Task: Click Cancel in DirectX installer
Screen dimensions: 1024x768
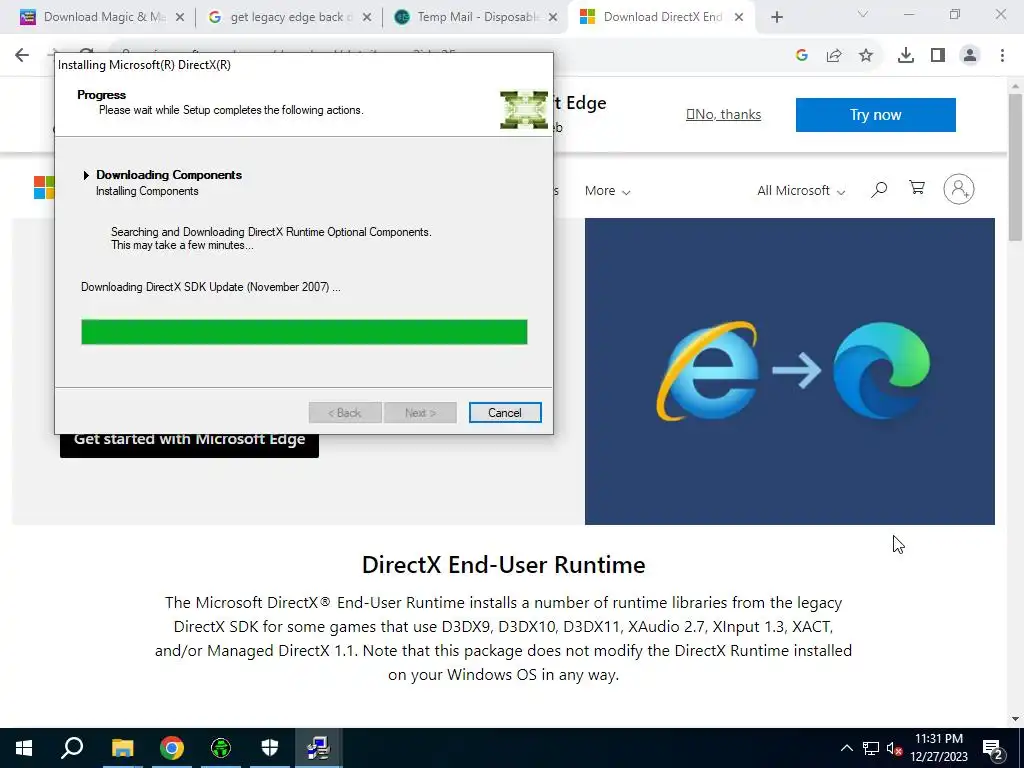Action: 505,413
